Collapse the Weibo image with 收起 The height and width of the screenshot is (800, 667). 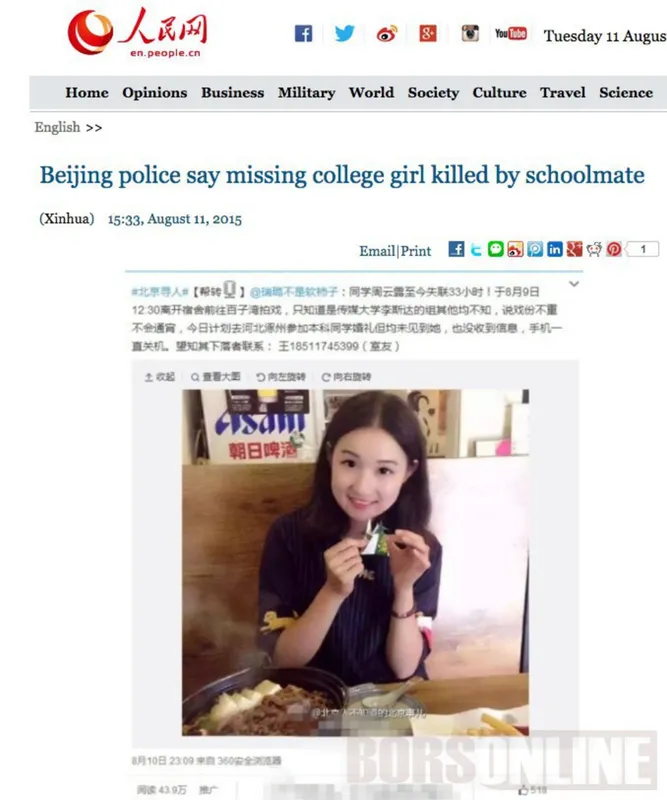[160, 377]
